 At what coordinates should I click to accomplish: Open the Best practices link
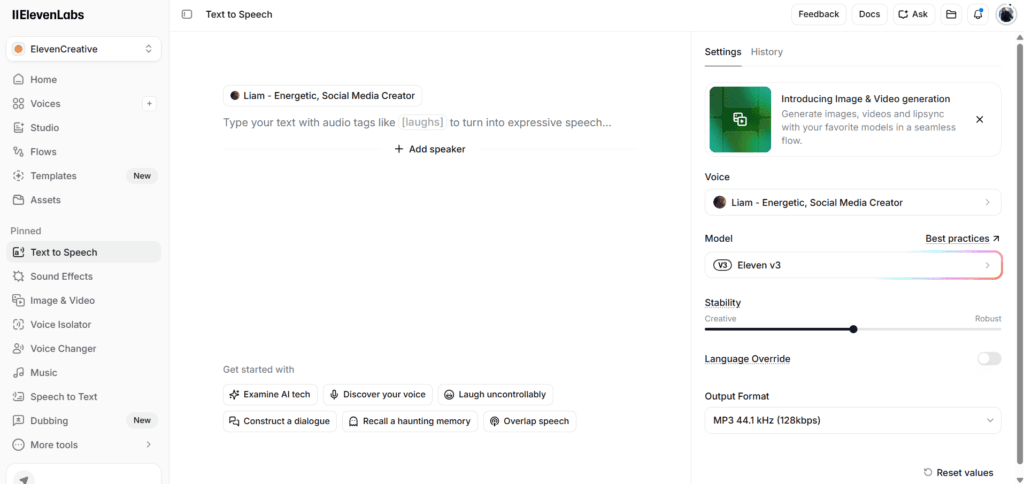pos(963,238)
